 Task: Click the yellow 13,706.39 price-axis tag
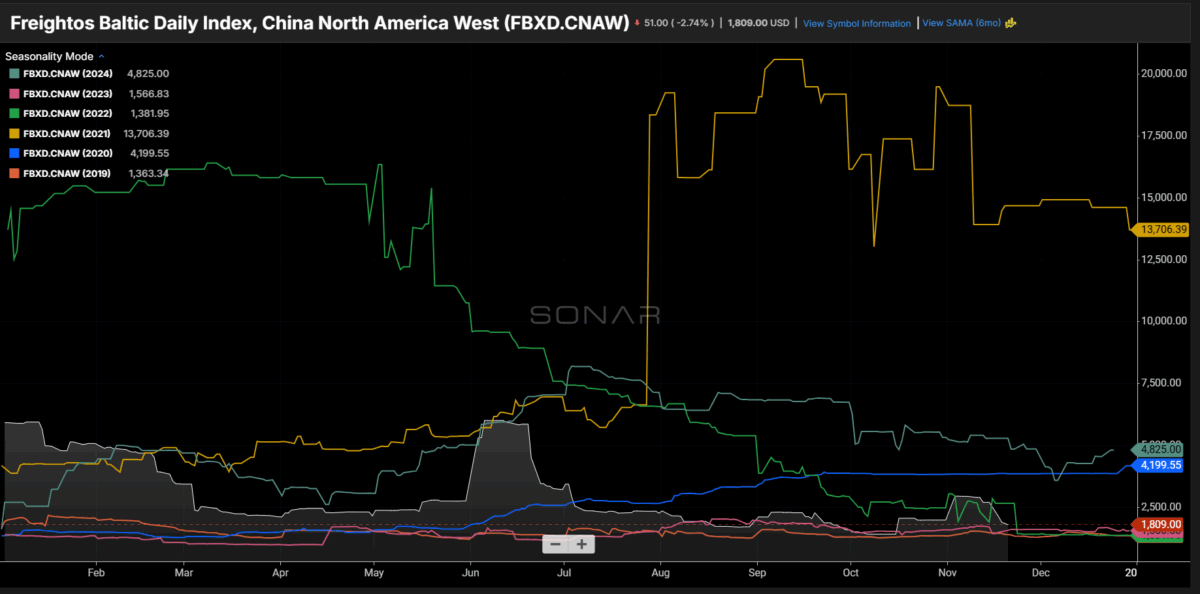(x=1161, y=230)
